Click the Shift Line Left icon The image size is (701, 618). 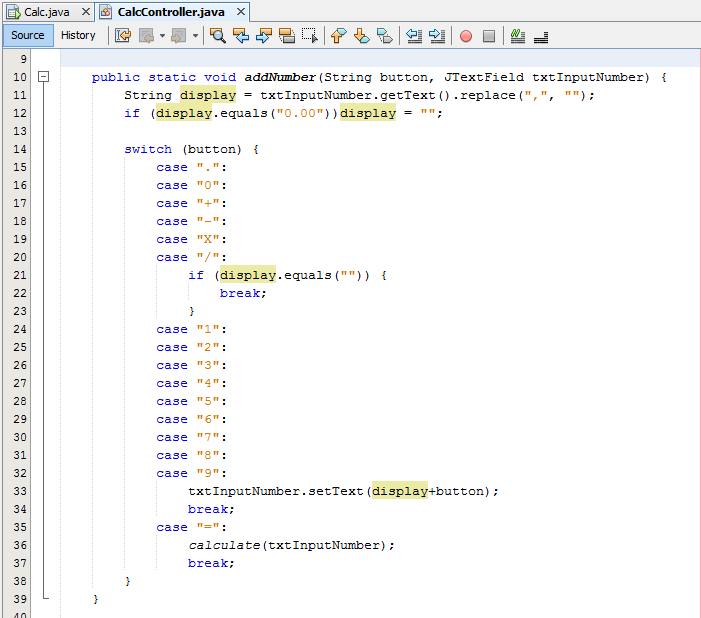pos(414,35)
